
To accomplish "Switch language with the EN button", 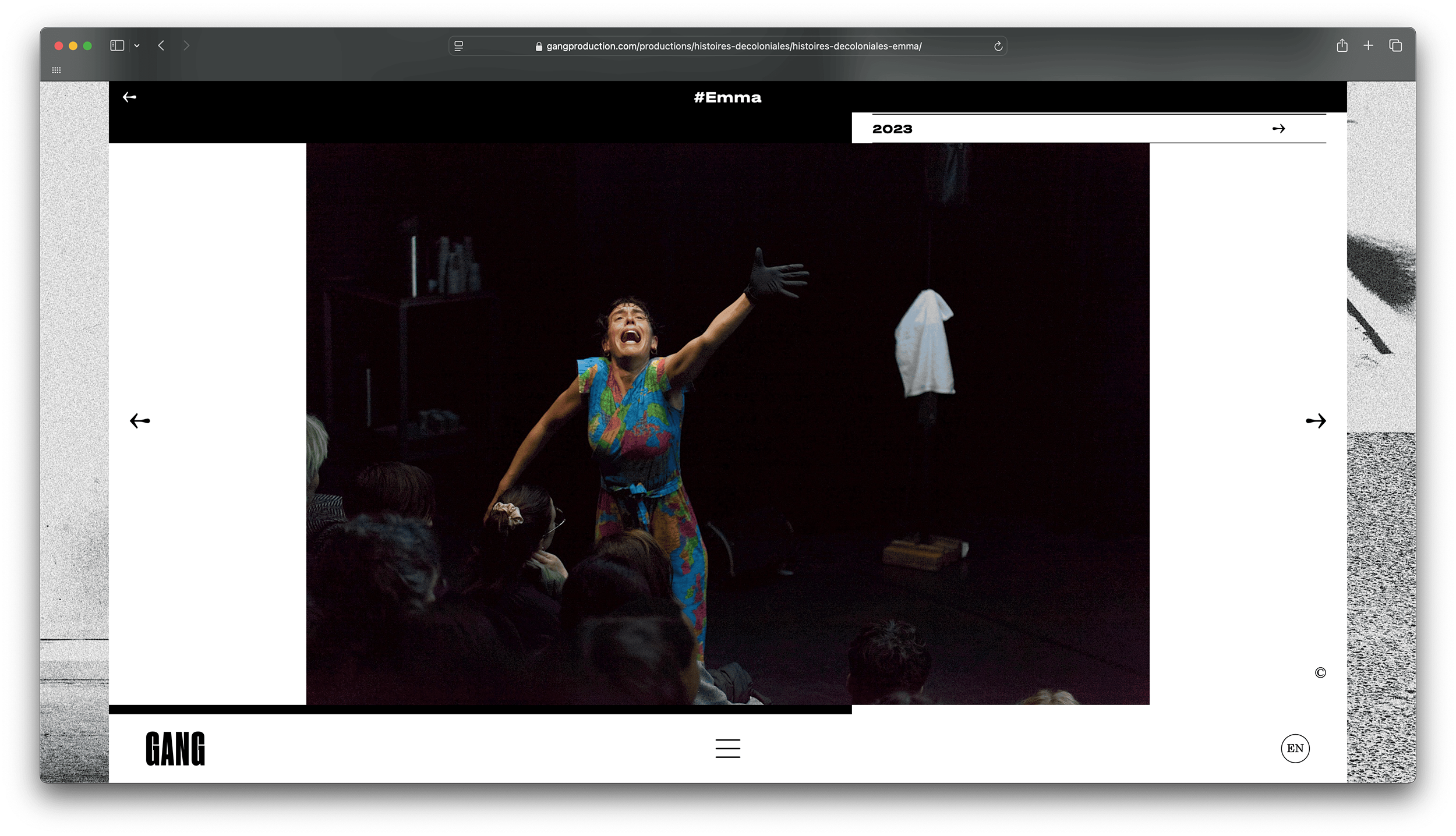I will (x=1295, y=748).
